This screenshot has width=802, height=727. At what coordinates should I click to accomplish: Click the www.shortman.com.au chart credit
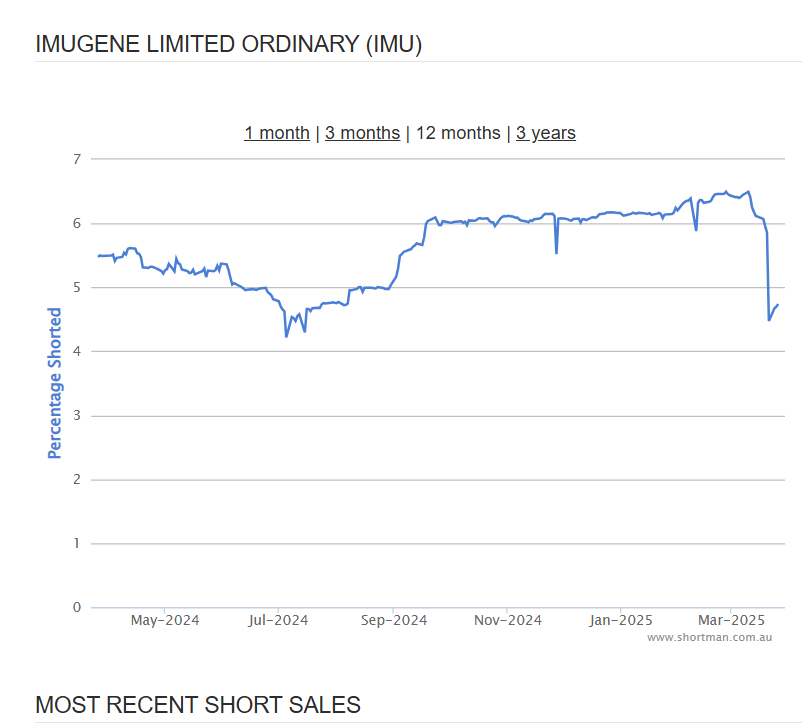pos(709,637)
